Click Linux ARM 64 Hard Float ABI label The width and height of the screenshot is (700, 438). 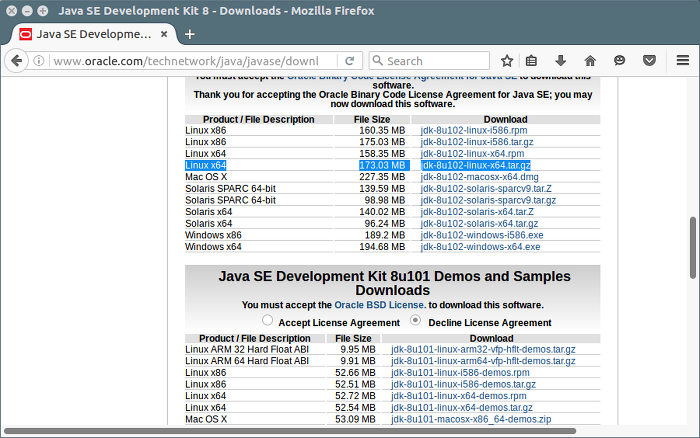[x=247, y=361]
